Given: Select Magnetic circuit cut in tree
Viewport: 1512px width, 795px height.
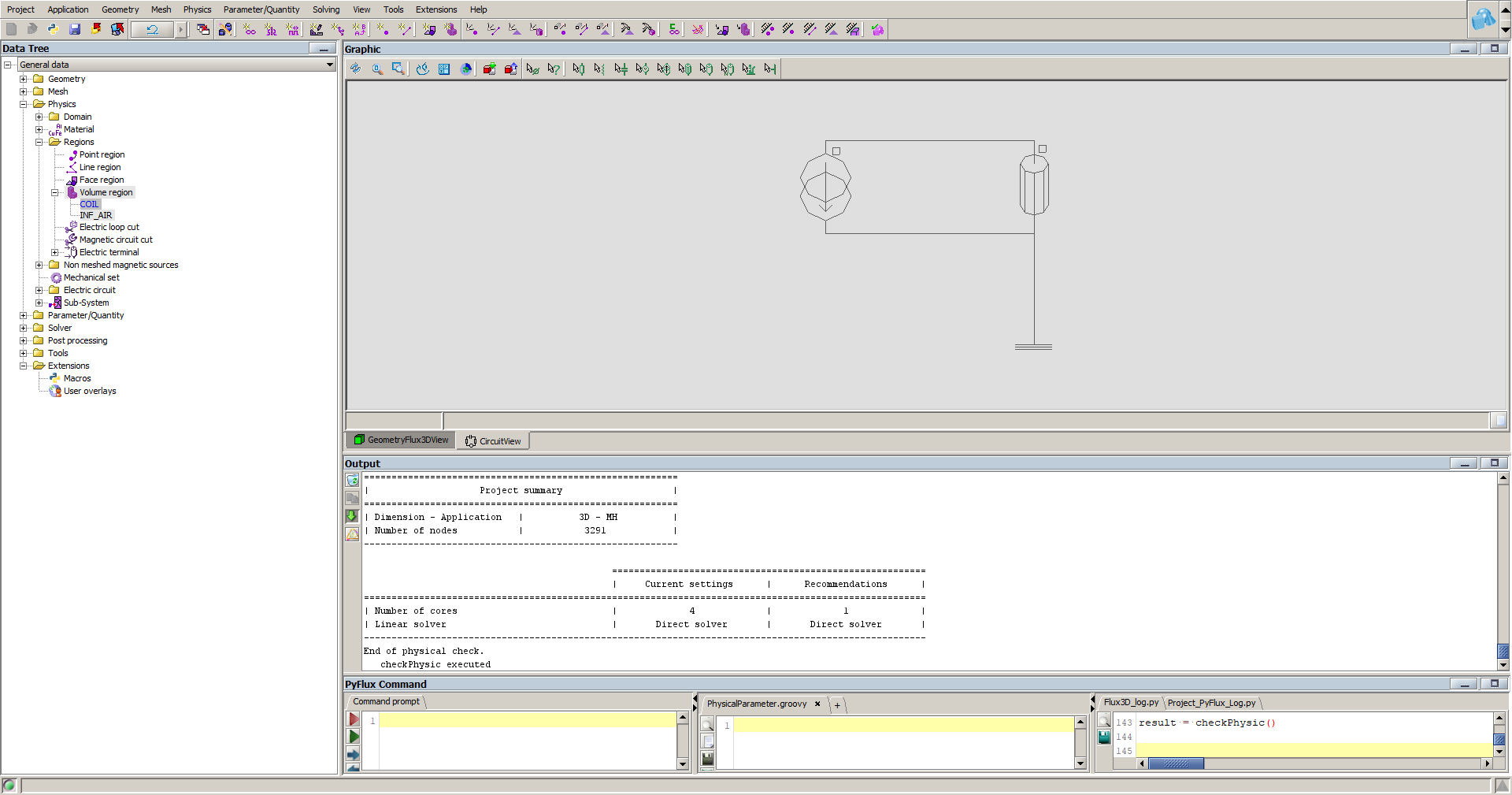Looking at the screenshot, I should click(x=116, y=240).
